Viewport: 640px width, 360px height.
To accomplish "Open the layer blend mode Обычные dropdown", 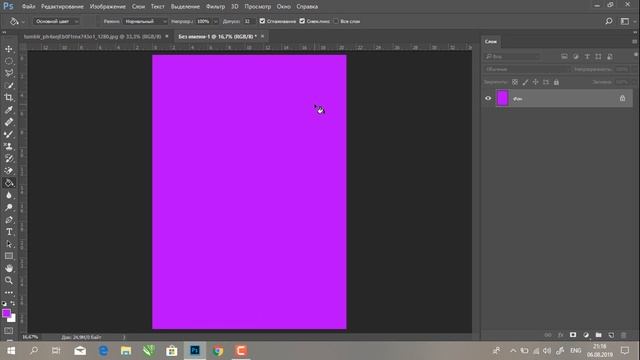I will pos(527,69).
